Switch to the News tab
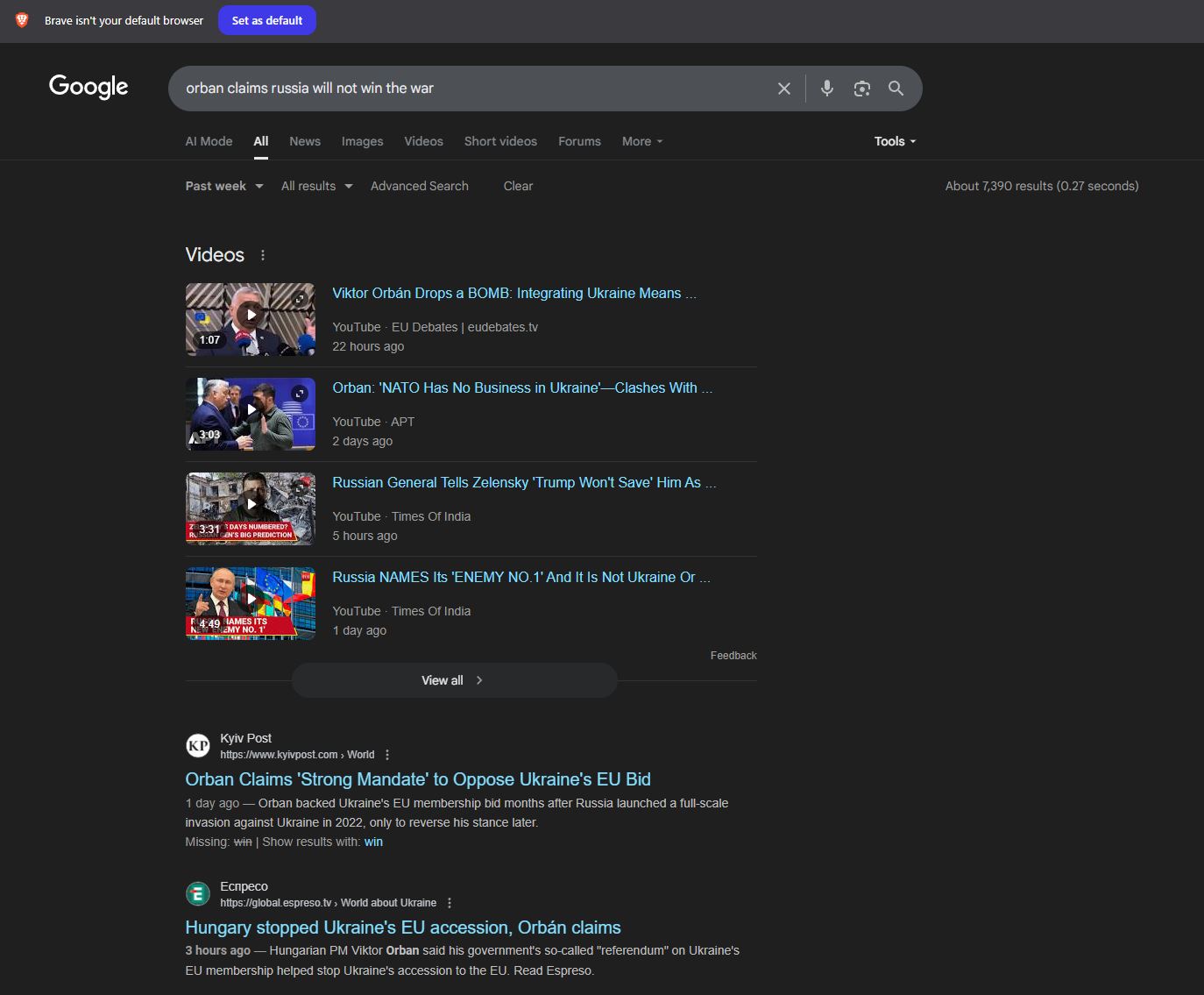Image resolution: width=1204 pixels, height=995 pixels. (305, 141)
